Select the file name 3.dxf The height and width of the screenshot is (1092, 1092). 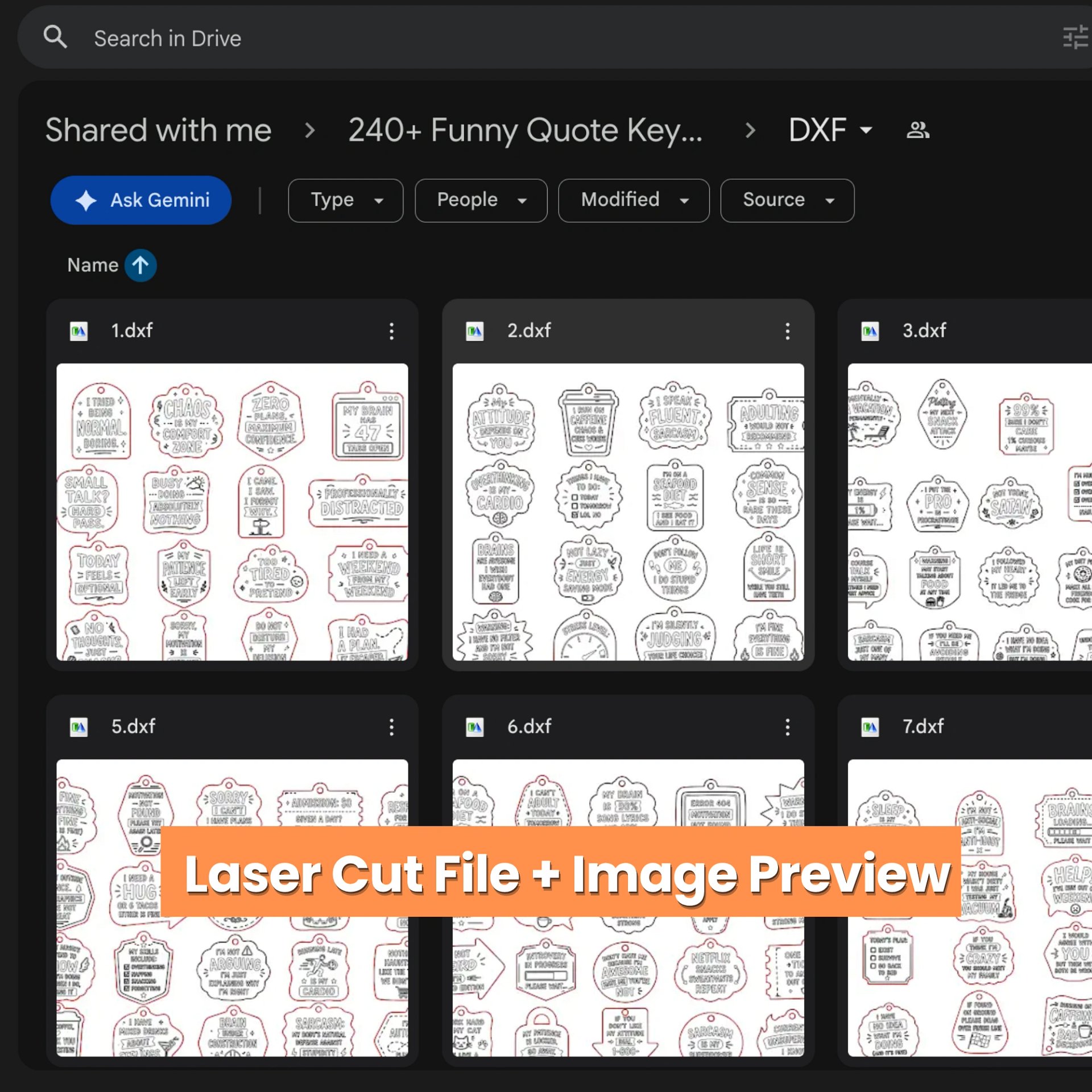pos(924,330)
